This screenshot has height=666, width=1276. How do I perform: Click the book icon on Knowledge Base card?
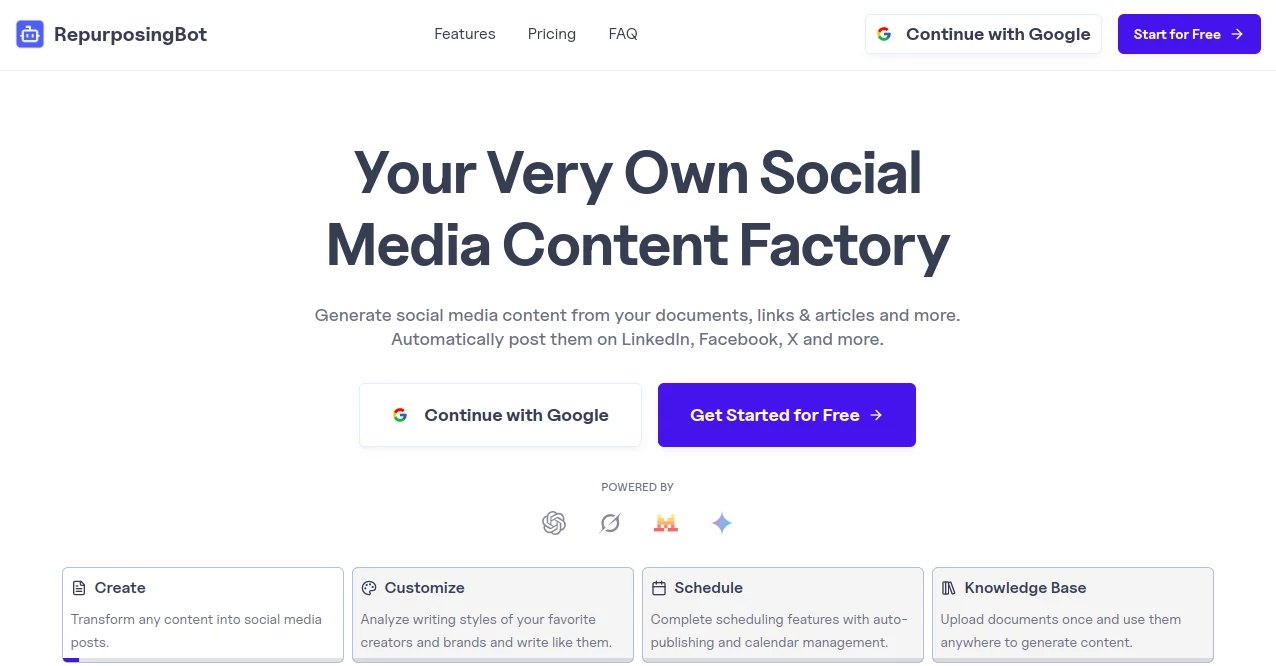pos(949,588)
